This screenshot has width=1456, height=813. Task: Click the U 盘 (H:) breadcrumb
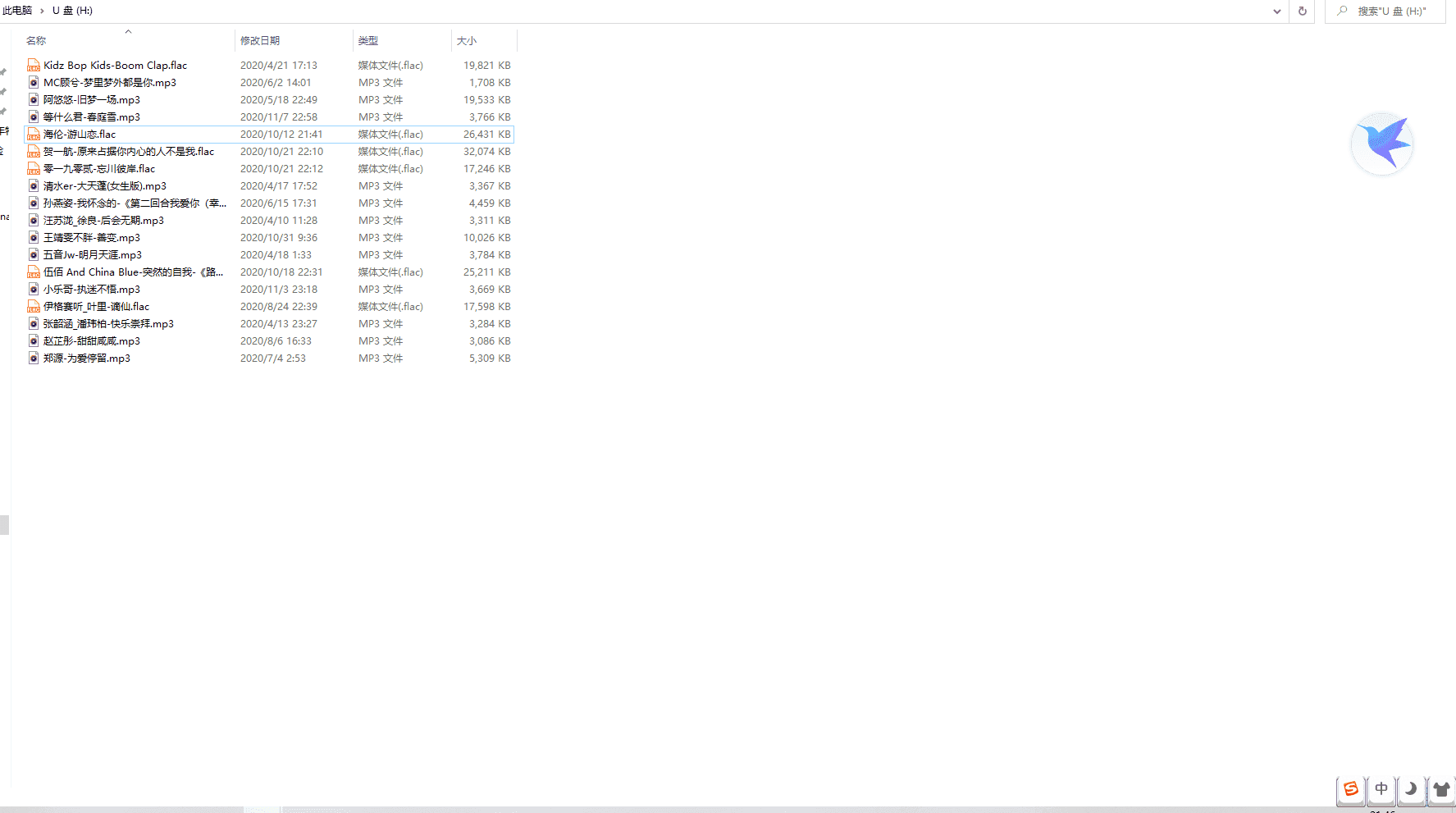[72, 11]
